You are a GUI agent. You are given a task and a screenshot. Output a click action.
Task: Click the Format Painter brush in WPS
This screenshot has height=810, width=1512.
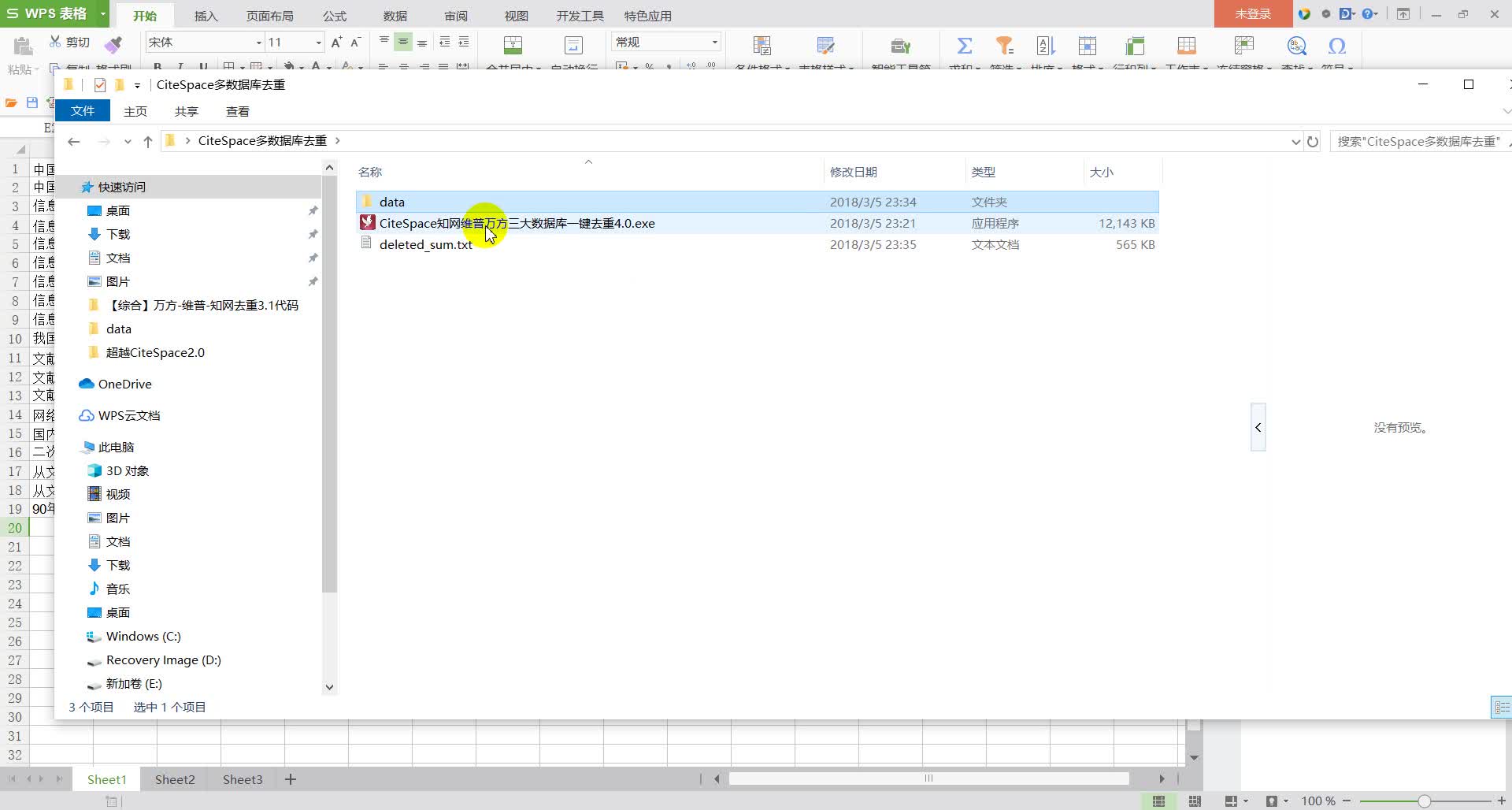[113, 43]
